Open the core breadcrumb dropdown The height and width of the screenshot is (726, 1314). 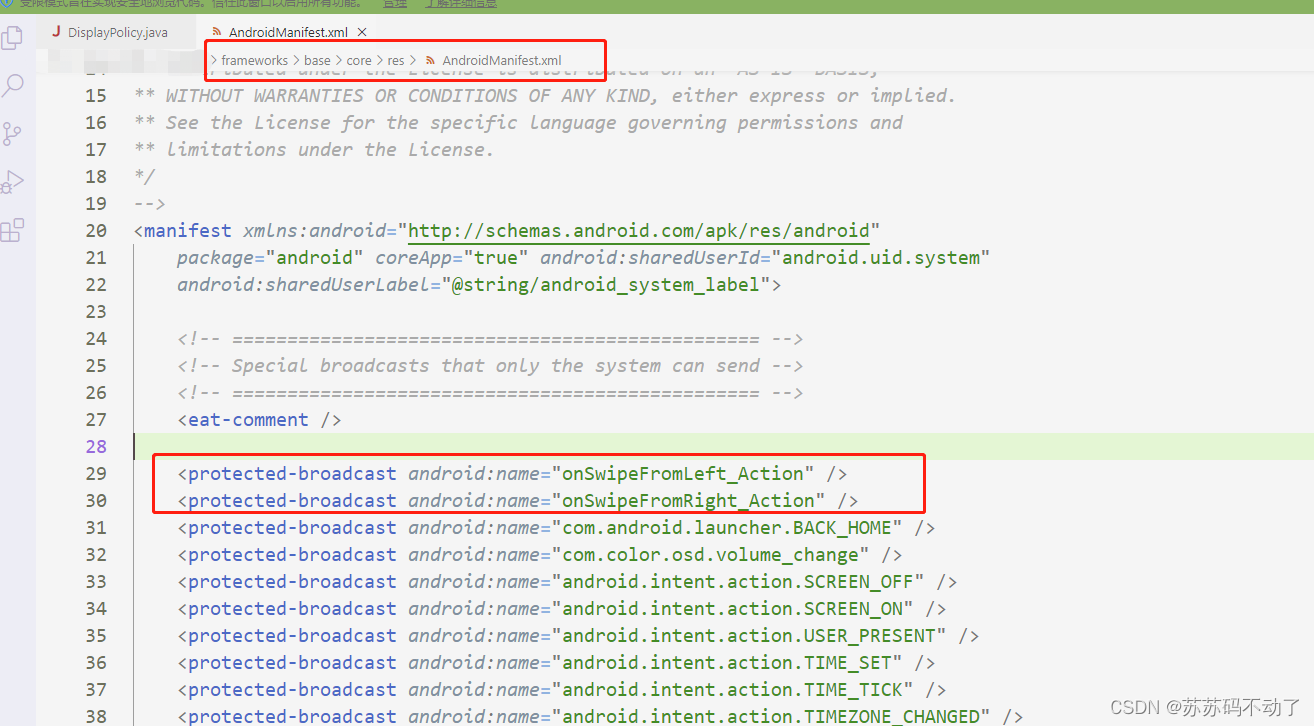[x=359, y=60]
